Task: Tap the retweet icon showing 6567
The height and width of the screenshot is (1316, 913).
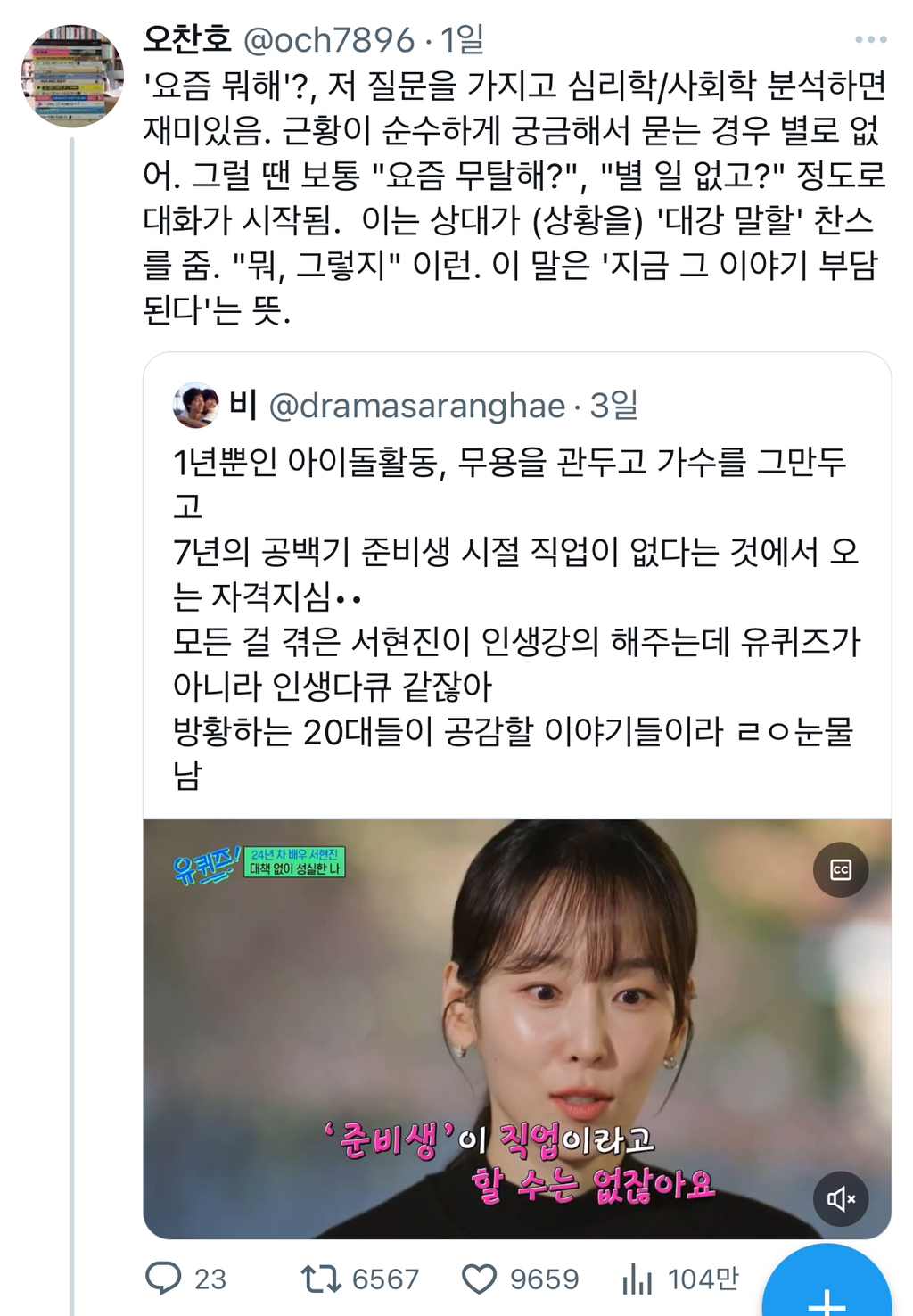Action: pos(320,1279)
